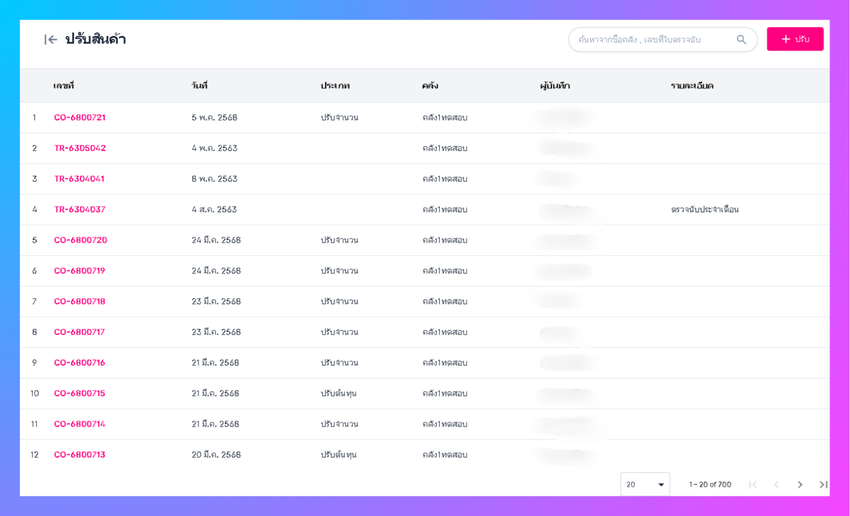850x516 pixels.
Task: Open document TR-6304037
Action: click(x=80, y=209)
